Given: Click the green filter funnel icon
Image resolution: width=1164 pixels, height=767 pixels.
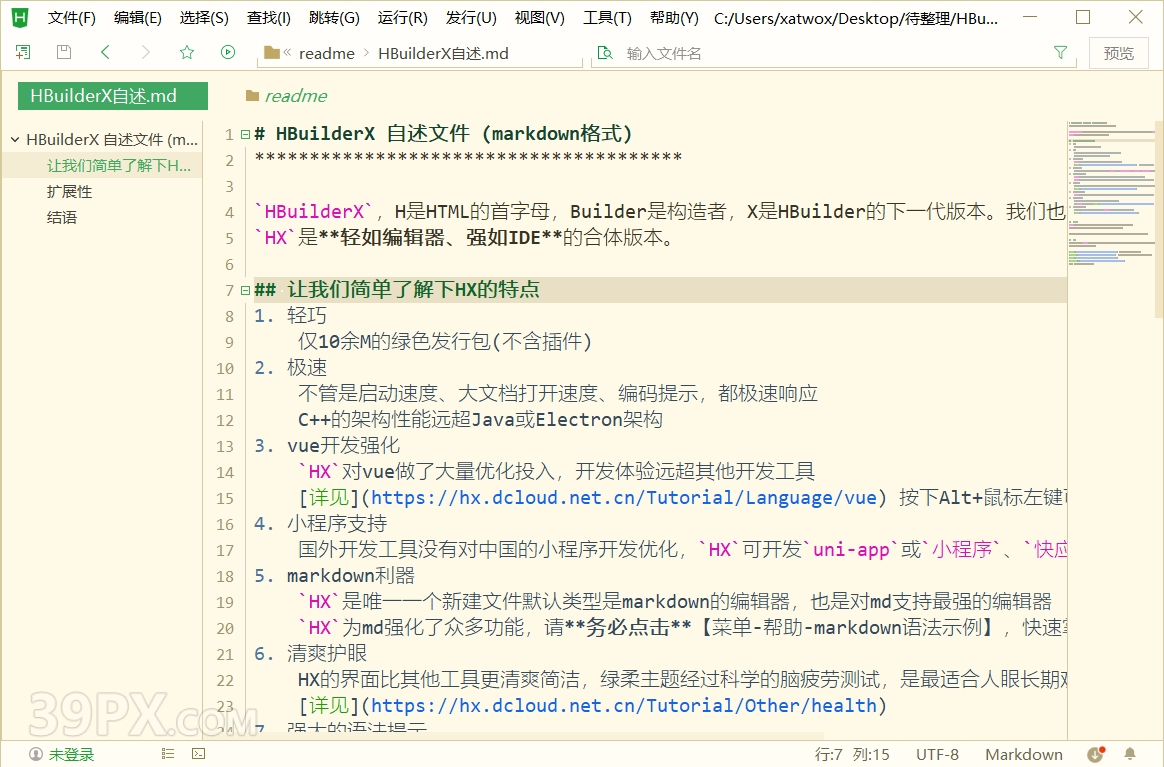Looking at the screenshot, I should (x=1060, y=52).
